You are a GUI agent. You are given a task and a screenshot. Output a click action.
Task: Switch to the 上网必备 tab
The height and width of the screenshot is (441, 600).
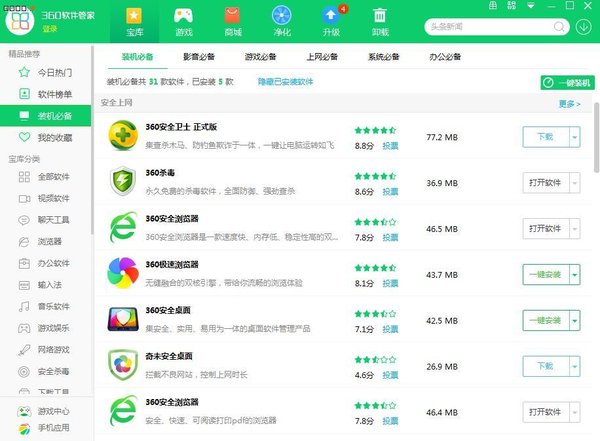(x=322, y=57)
